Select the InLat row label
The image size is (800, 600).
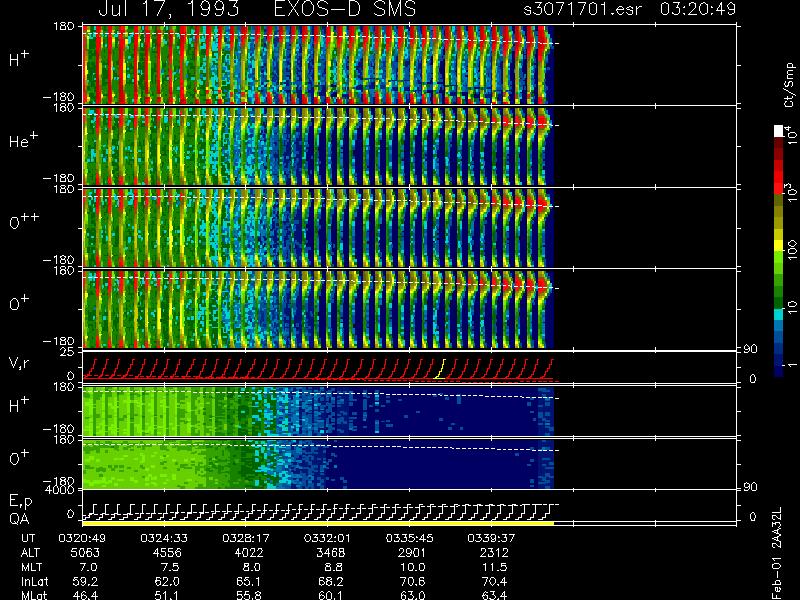point(34,581)
